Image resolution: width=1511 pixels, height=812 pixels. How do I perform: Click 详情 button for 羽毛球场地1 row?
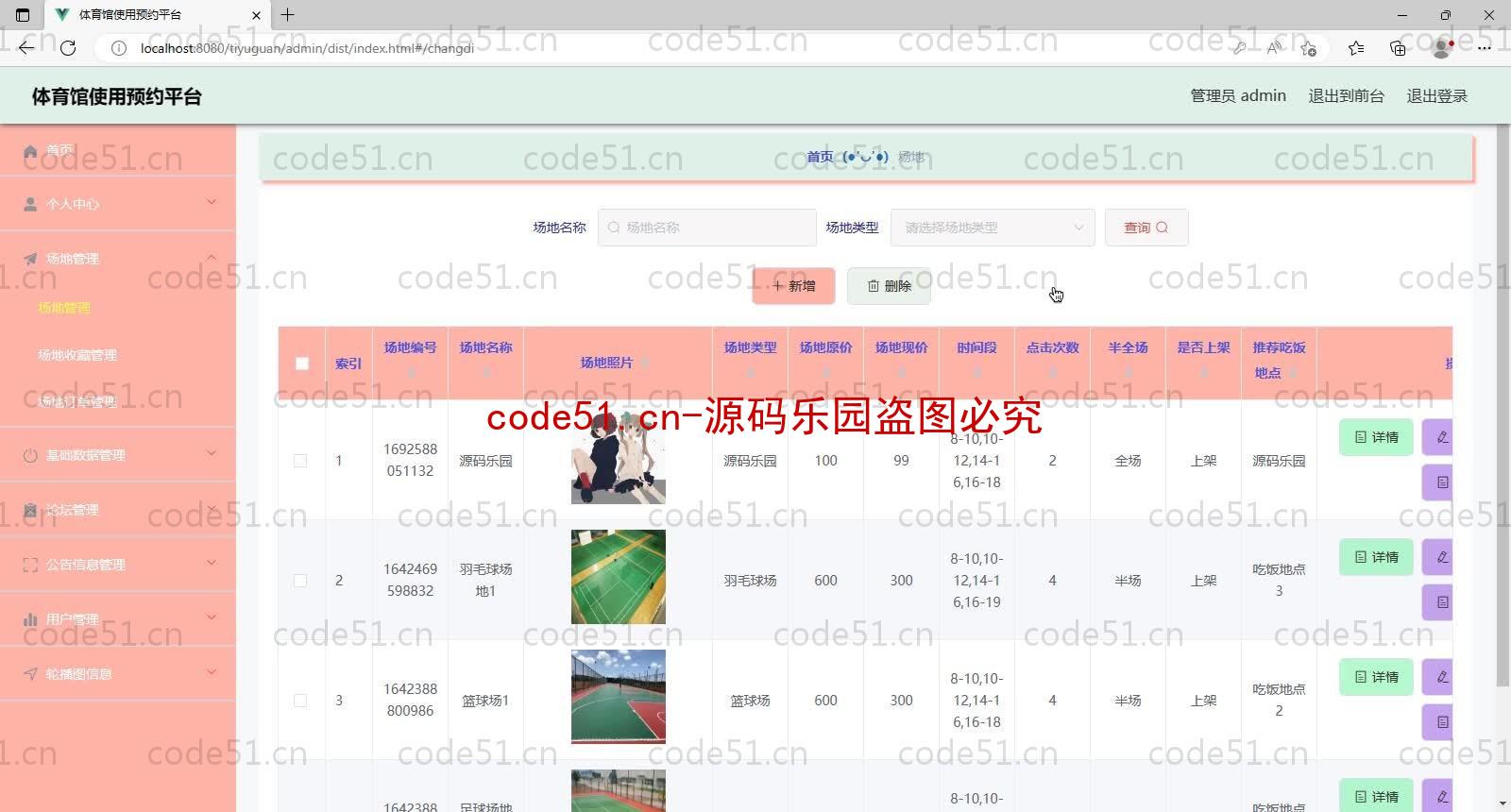tap(1376, 557)
